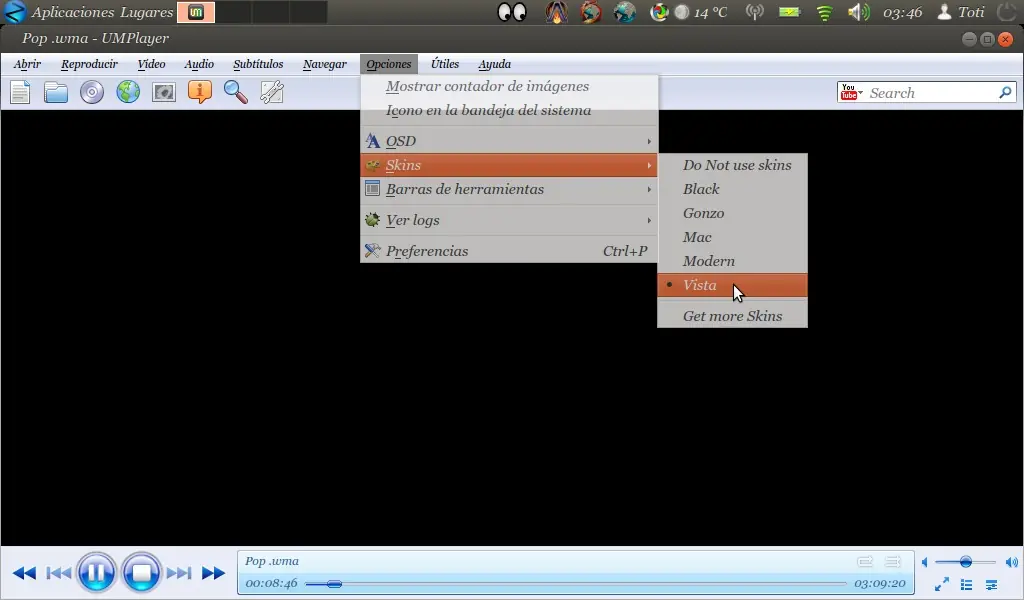The width and height of the screenshot is (1024, 600).
Task: Stop playback
Action: click(x=141, y=573)
